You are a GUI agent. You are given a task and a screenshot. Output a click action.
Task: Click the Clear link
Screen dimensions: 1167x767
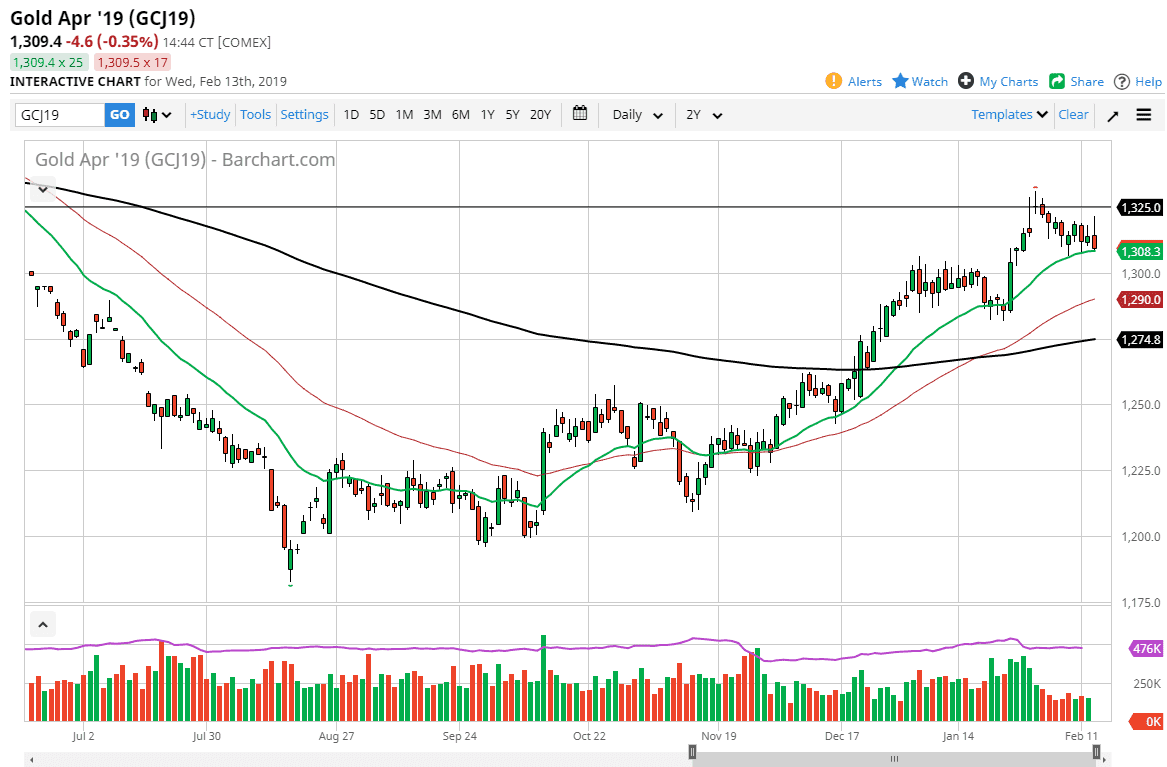point(1073,115)
